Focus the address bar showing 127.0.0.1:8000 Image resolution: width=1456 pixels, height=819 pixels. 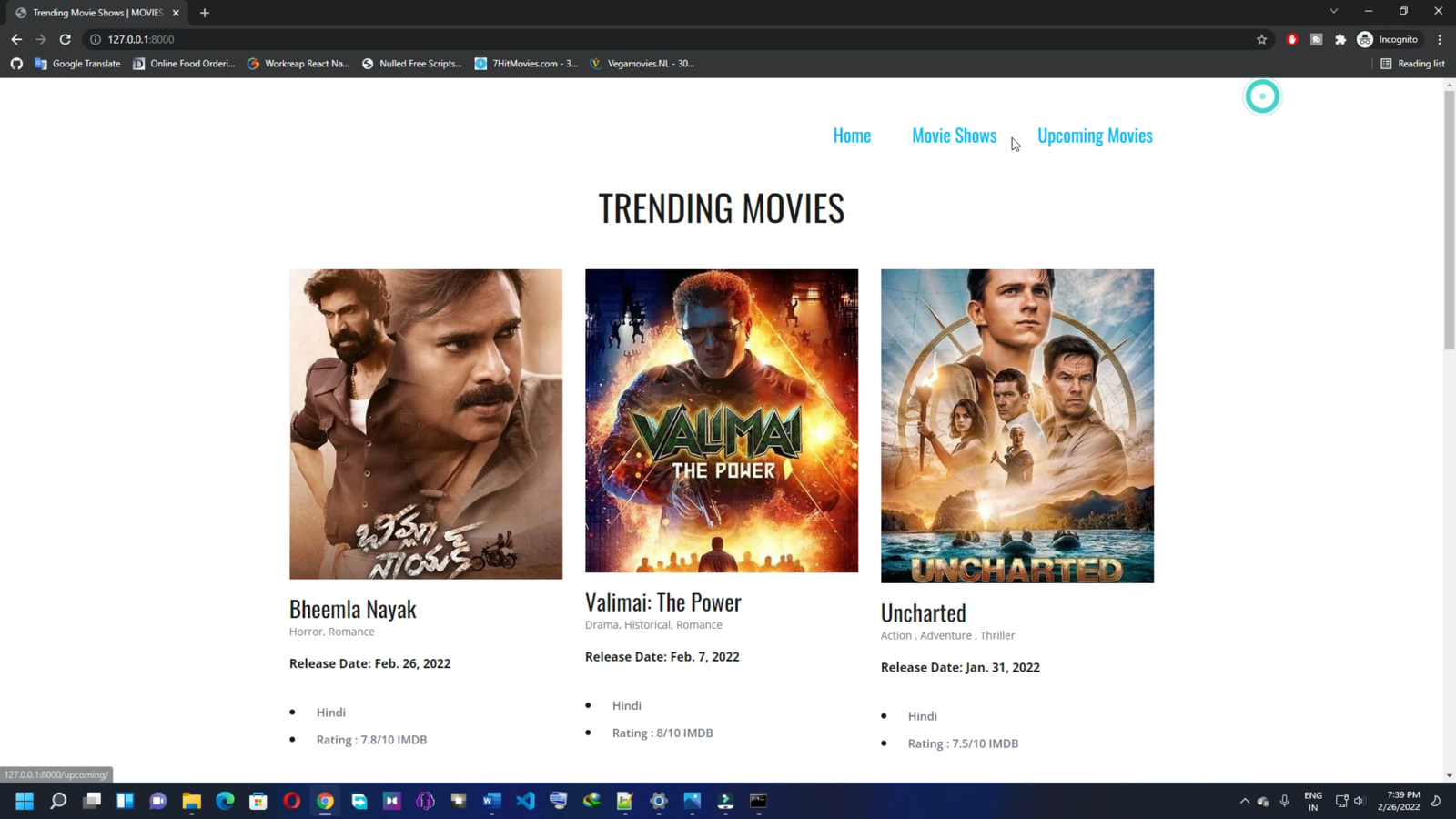[x=673, y=39]
